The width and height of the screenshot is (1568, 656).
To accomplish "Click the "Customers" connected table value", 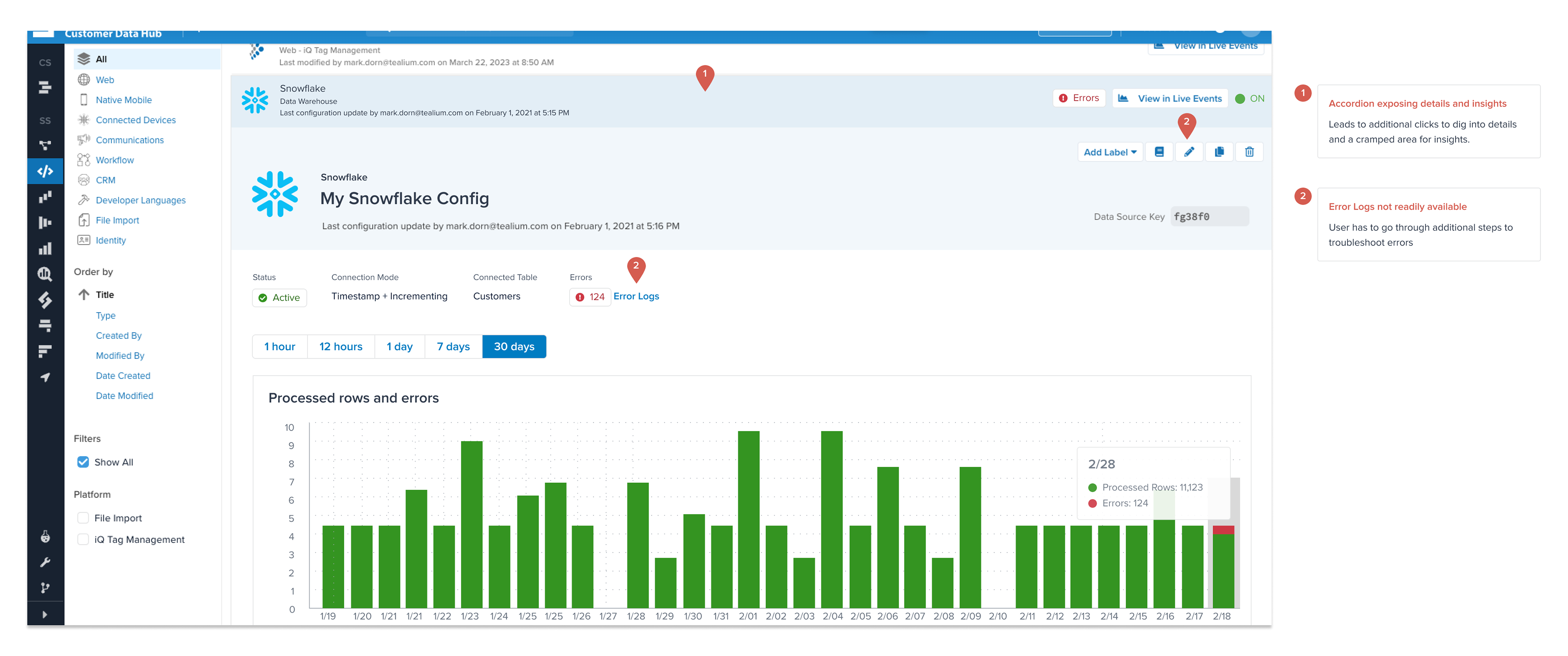I will [497, 296].
